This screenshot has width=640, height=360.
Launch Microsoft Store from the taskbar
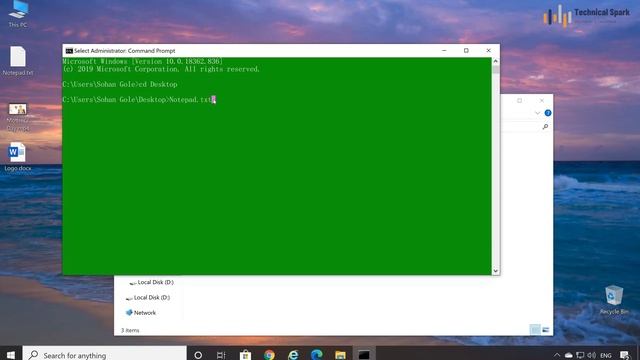coord(245,355)
